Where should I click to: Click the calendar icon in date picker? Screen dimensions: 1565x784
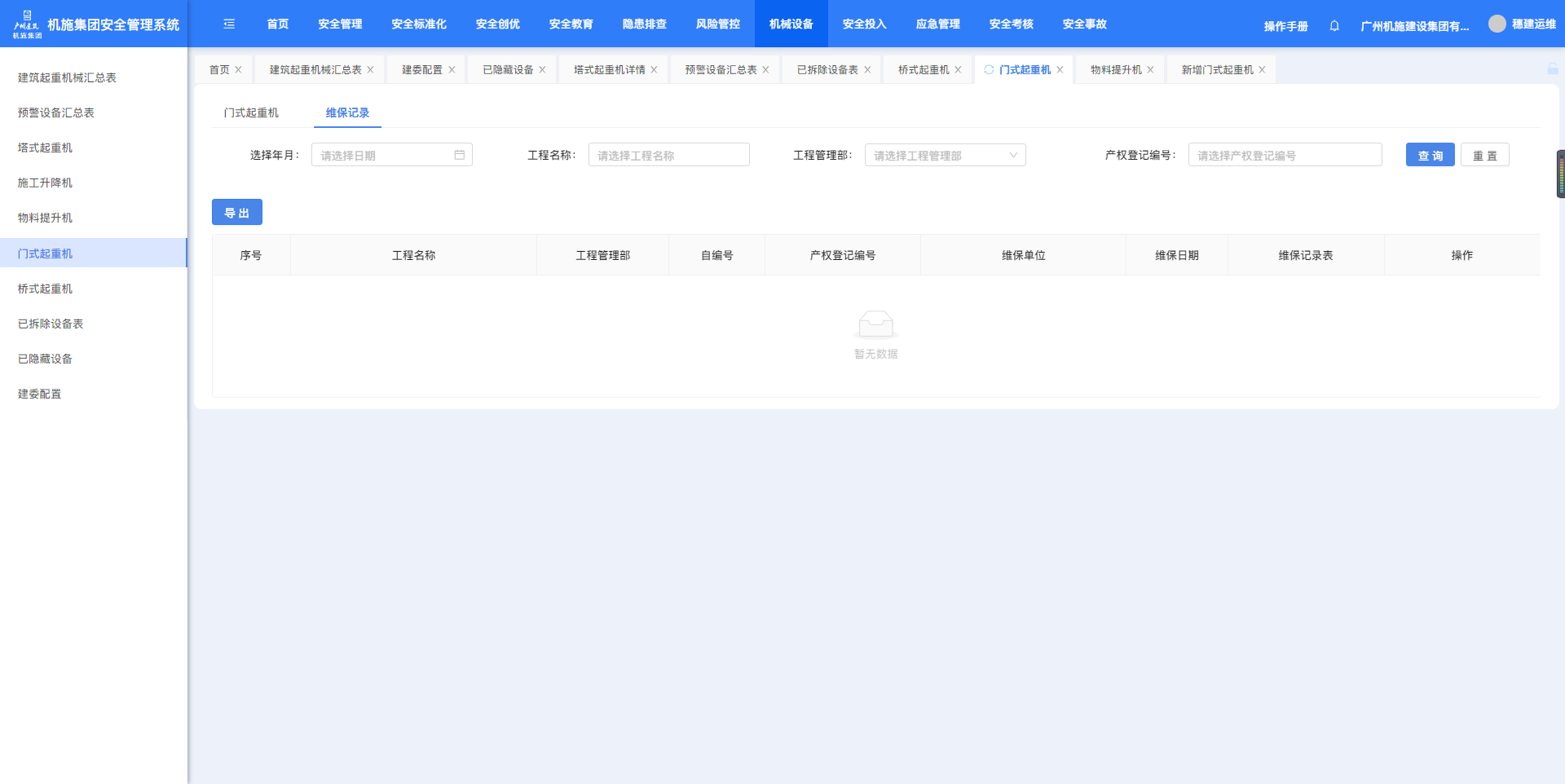(x=460, y=155)
